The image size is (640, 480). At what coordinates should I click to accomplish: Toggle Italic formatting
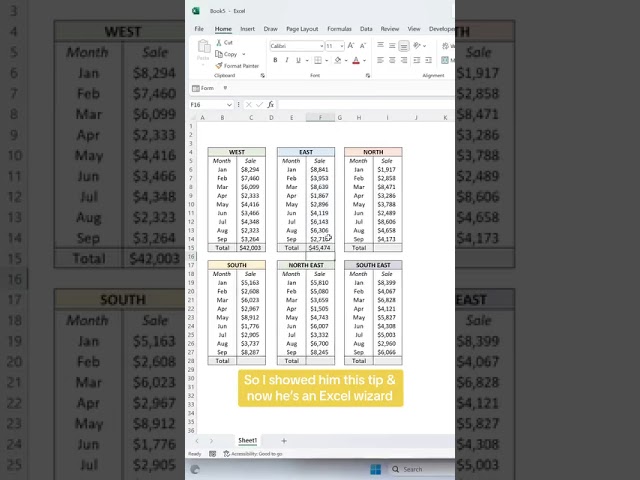(287, 60)
